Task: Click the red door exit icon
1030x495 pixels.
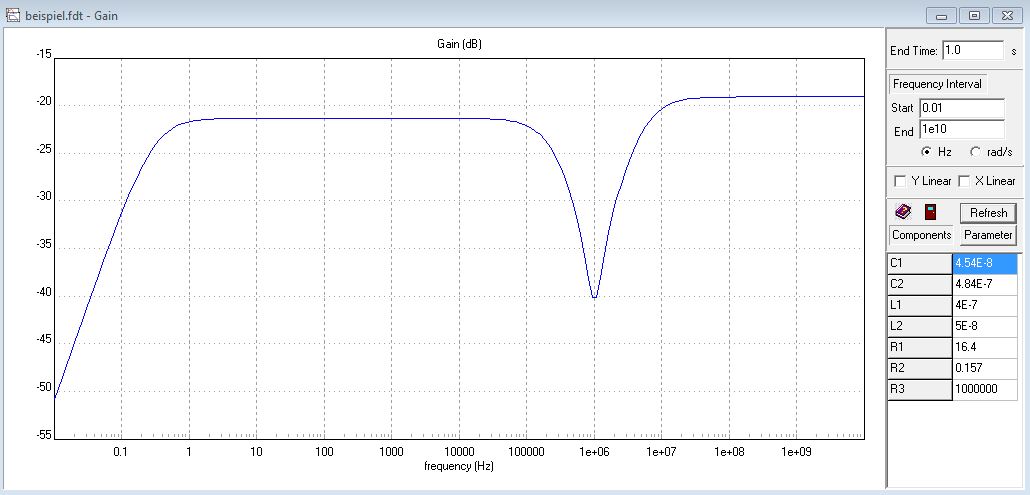Action: [x=930, y=212]
